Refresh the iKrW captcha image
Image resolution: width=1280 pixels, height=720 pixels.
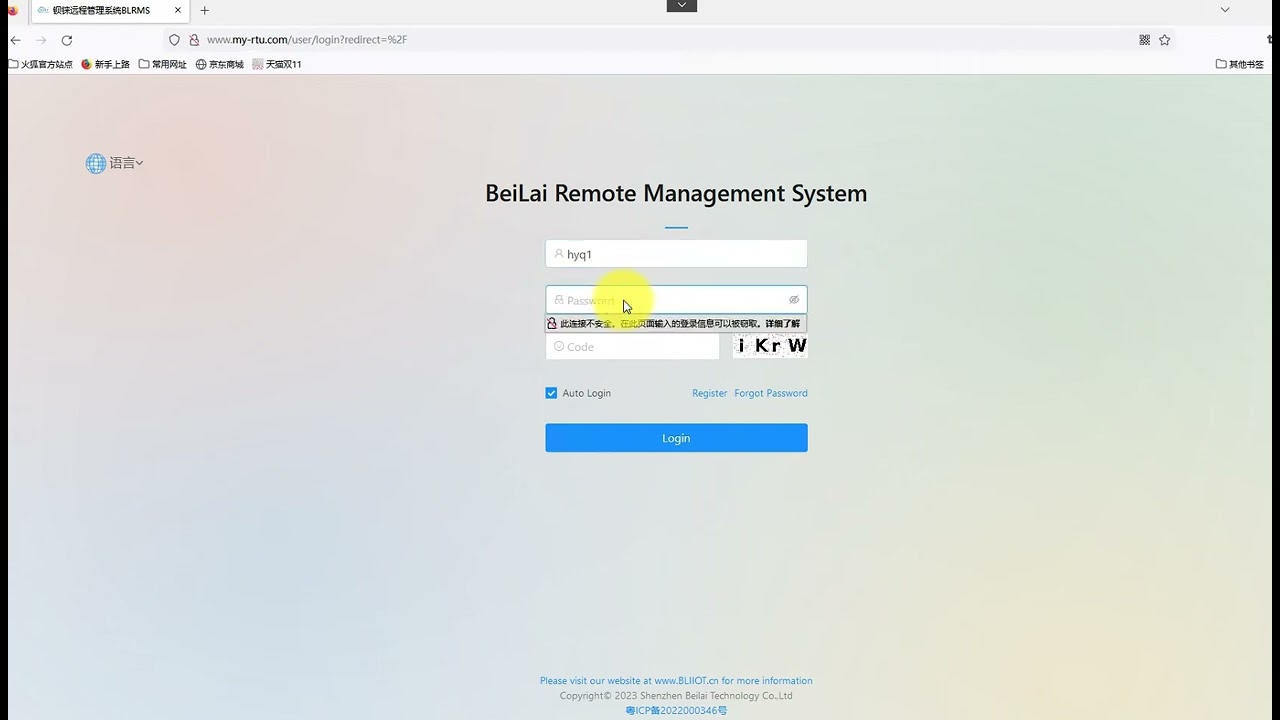point(770,346)
